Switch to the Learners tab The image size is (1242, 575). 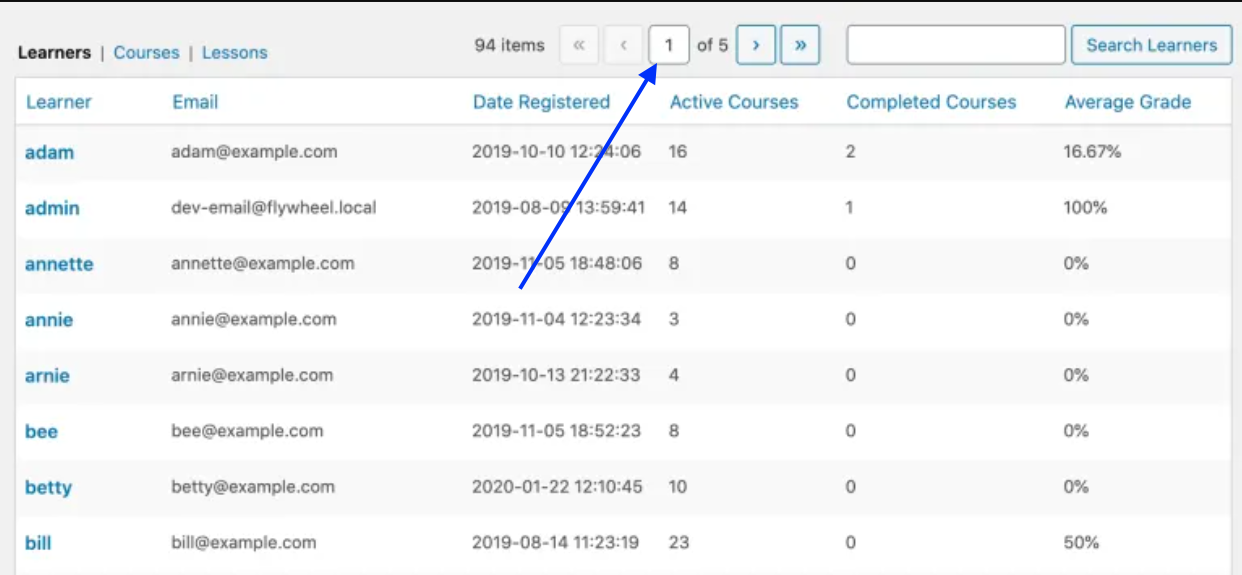click(x=54, y=53)
